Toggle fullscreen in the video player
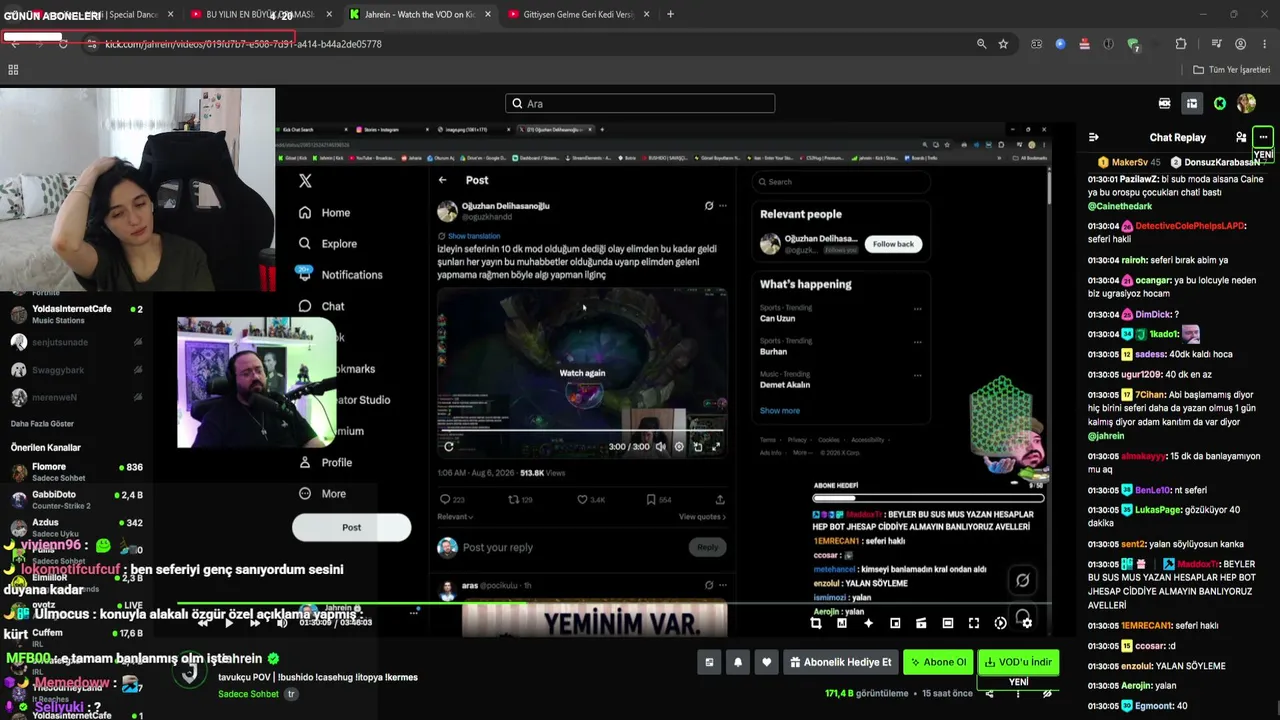 click(x=974, y=623)
